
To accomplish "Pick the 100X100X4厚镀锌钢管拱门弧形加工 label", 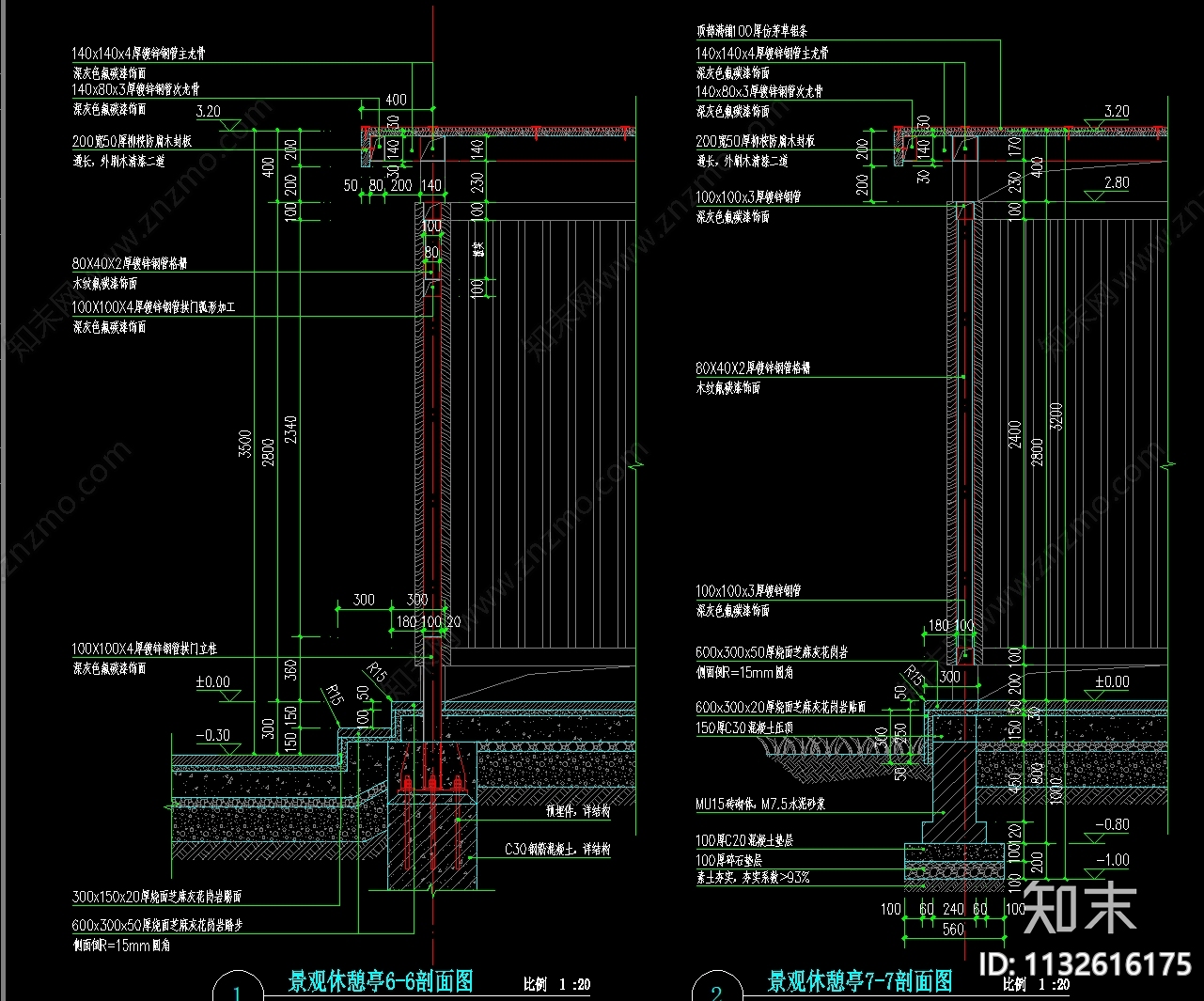I will [x=154, y=307].
